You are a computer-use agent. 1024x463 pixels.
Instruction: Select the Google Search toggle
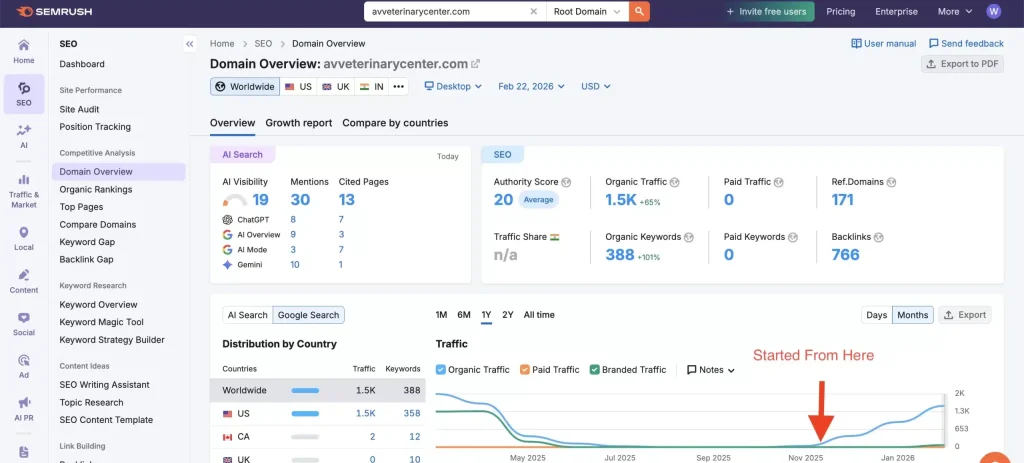[308, 315]
